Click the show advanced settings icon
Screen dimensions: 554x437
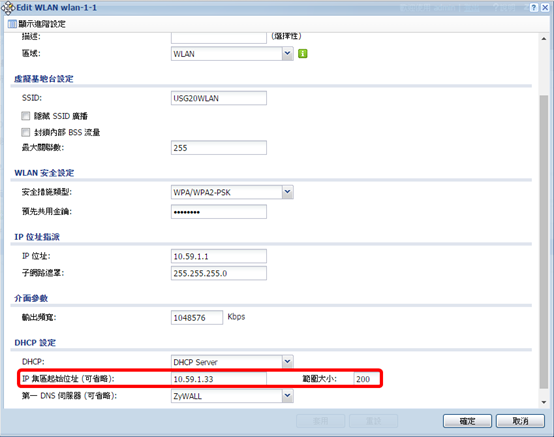coord(12,24)
